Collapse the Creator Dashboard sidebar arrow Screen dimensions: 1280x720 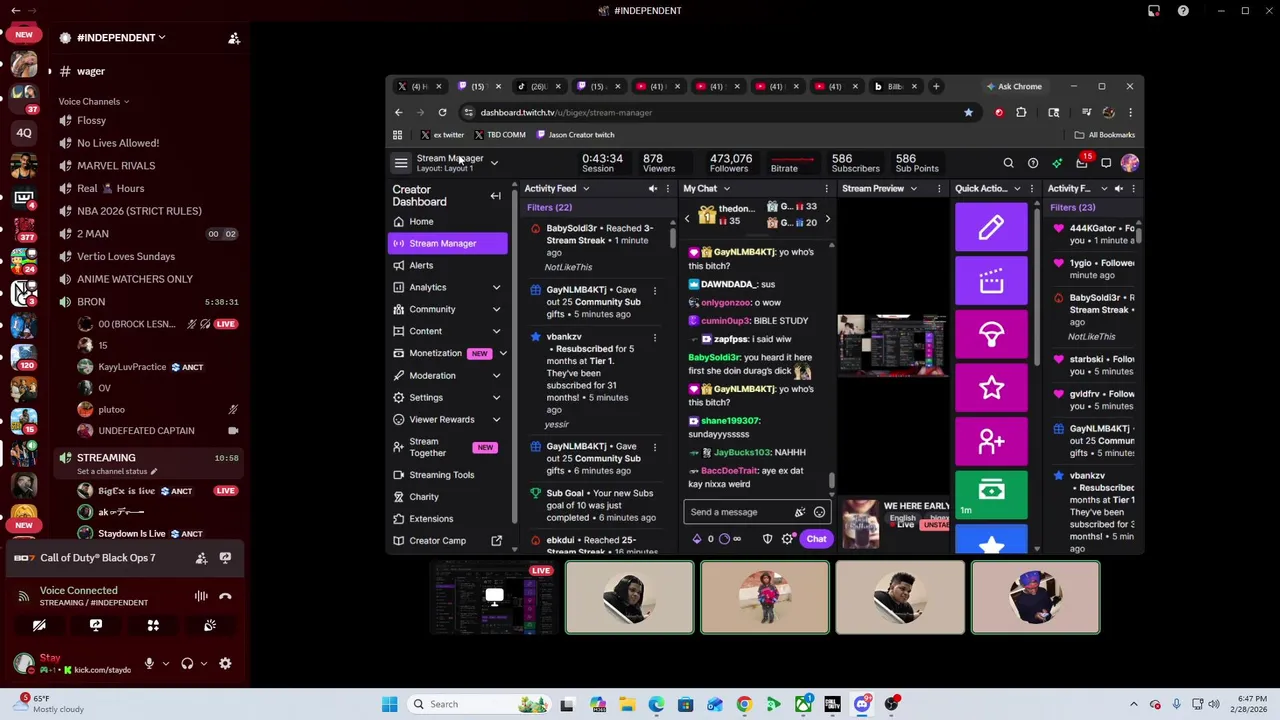[x=495, y=196]
